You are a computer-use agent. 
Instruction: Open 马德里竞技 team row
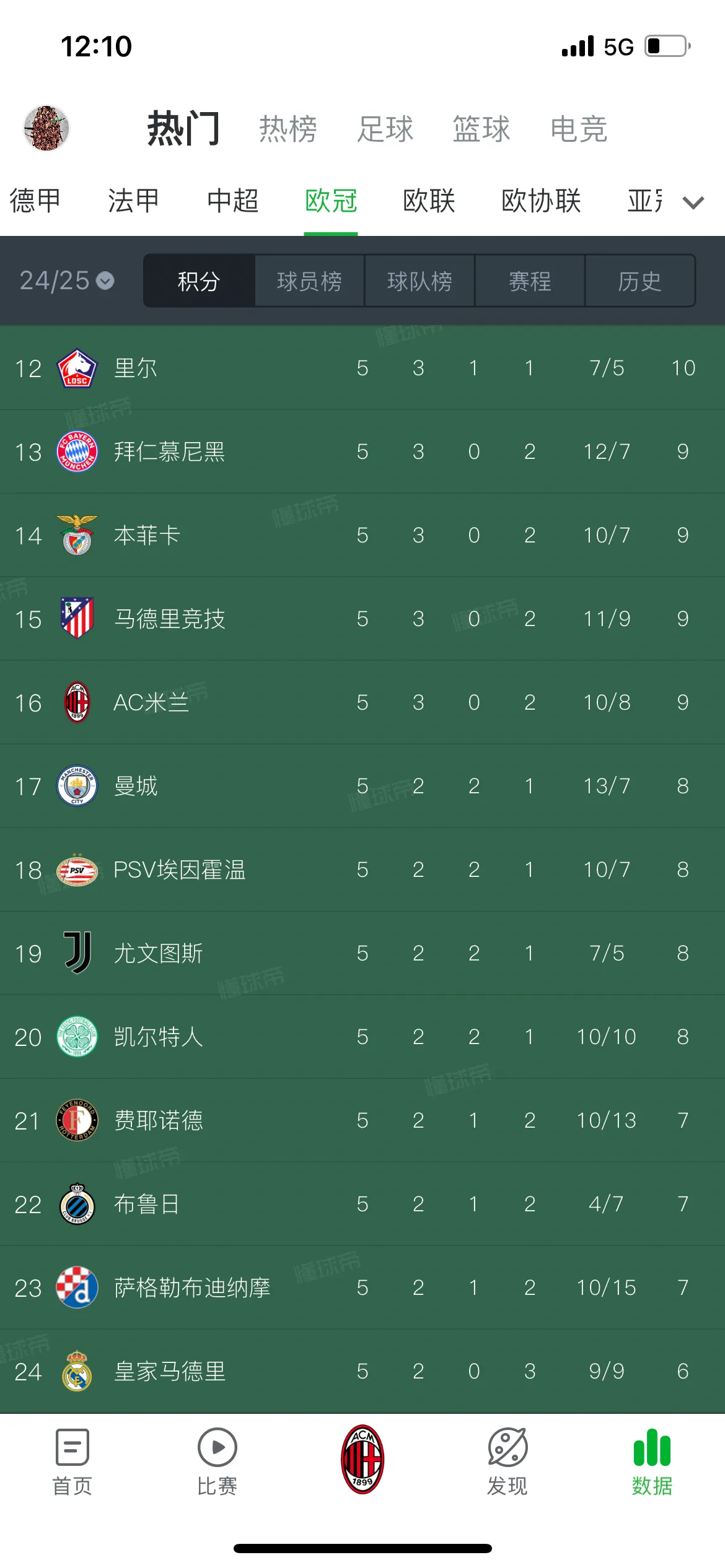362,619
